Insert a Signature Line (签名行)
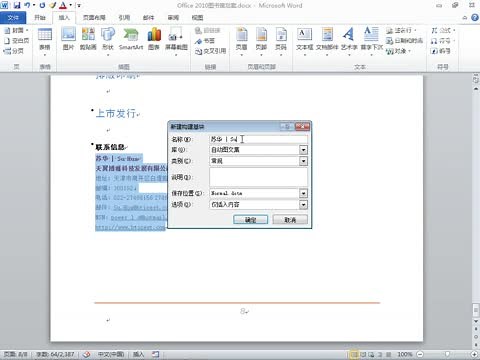This screenshot has width=480, height=360. [401, 31]
